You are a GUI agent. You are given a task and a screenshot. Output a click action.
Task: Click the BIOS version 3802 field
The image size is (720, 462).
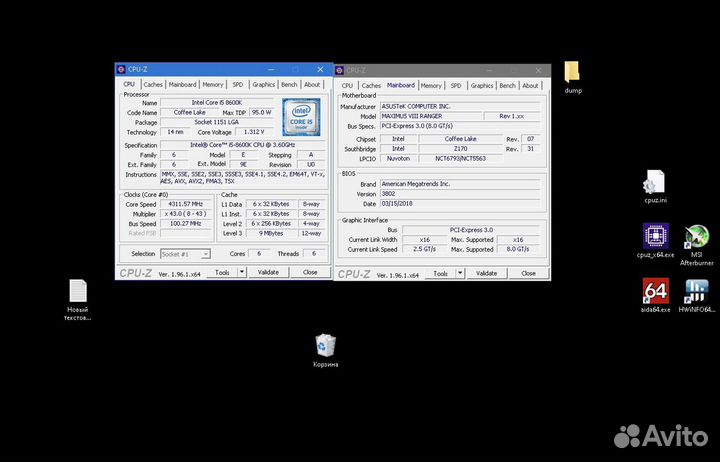pos(461,194)
